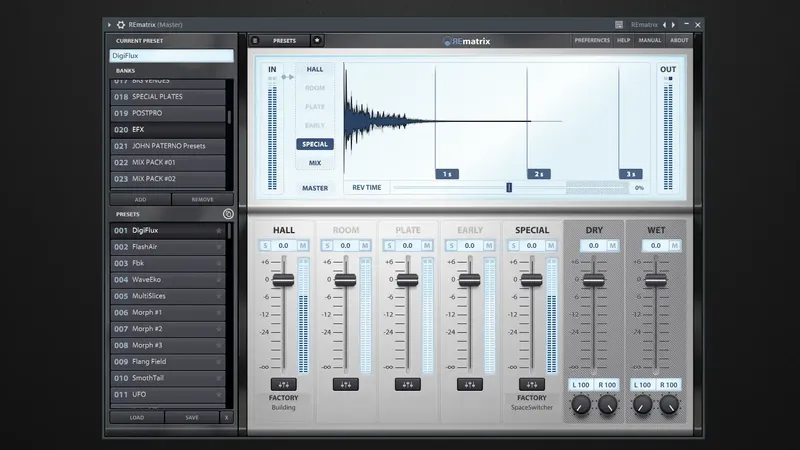
Task: Click the WET R 100 pan value
Action: [x=668, y=385]
